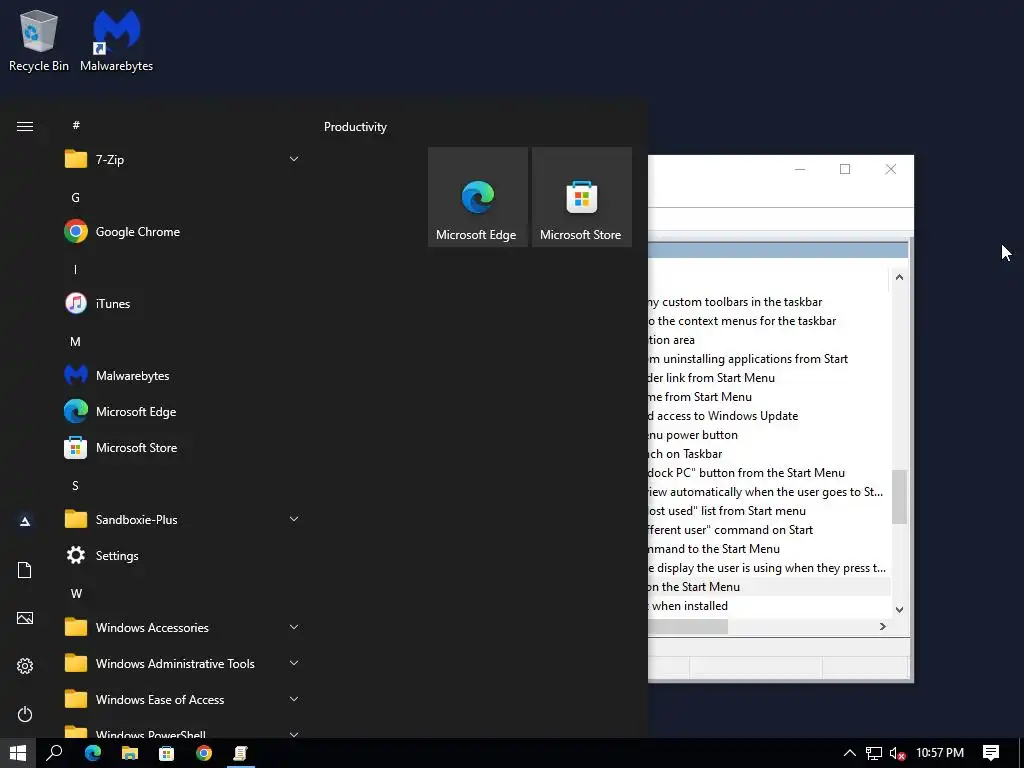The height and width of the screenshot is (768, 1024).
Task: Select policy 'context menus for the taskbar'
Action: click(768, 321)
